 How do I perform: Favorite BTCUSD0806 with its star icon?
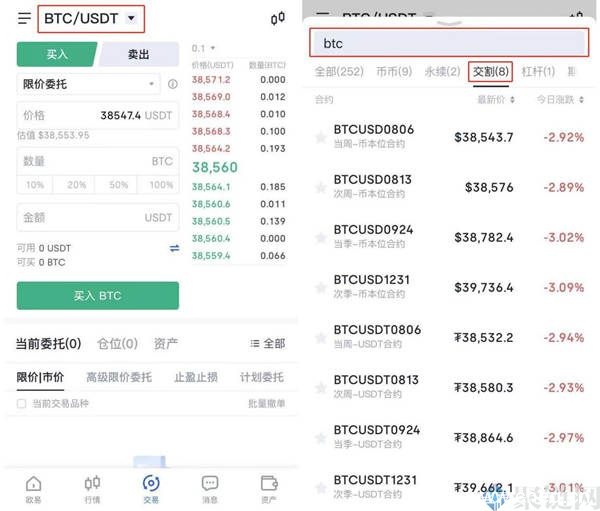[x=321, y=137]
